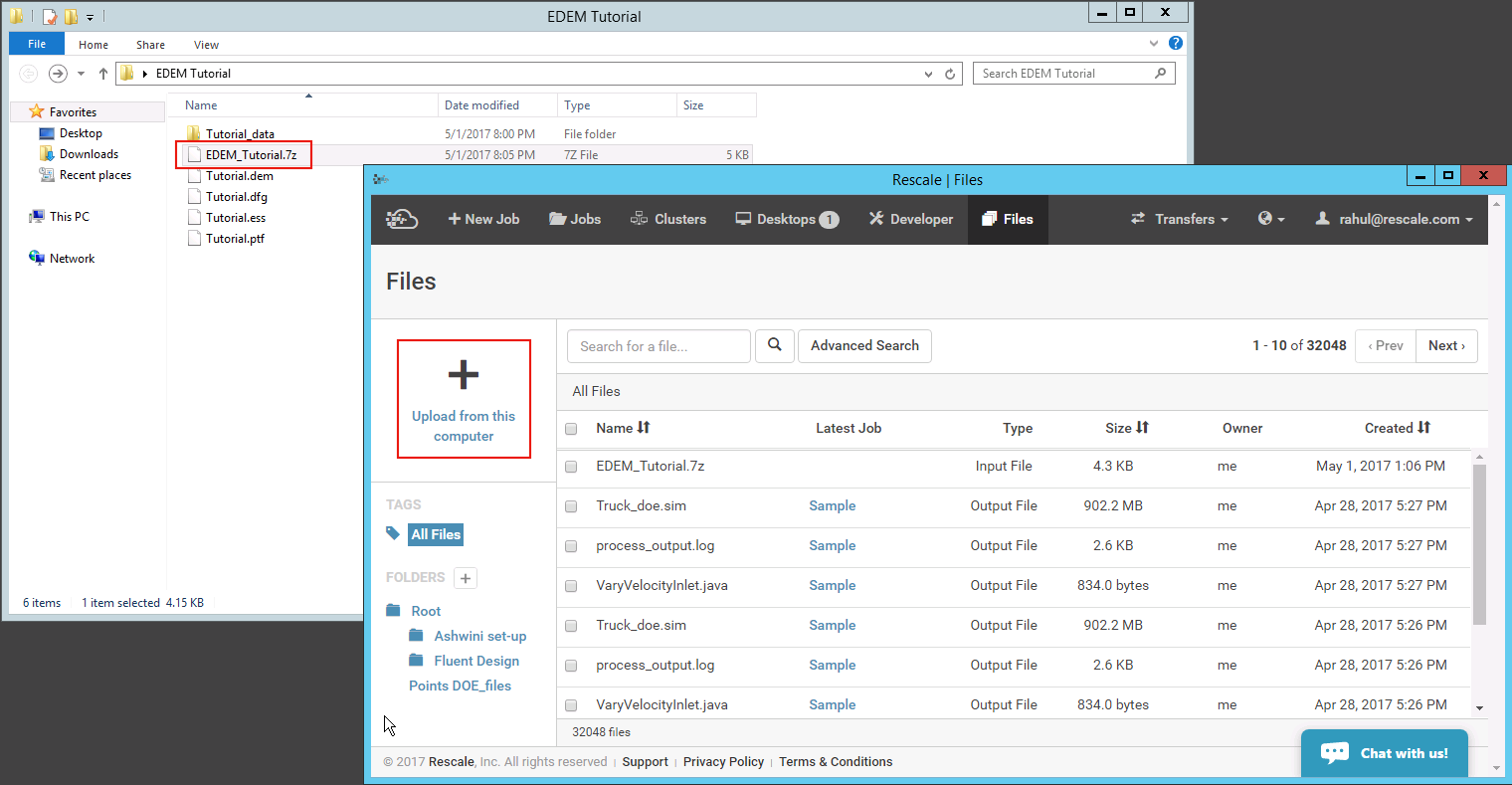Open New Job in the Rescale navbar

pyautogui.click(x=483, y=219)
